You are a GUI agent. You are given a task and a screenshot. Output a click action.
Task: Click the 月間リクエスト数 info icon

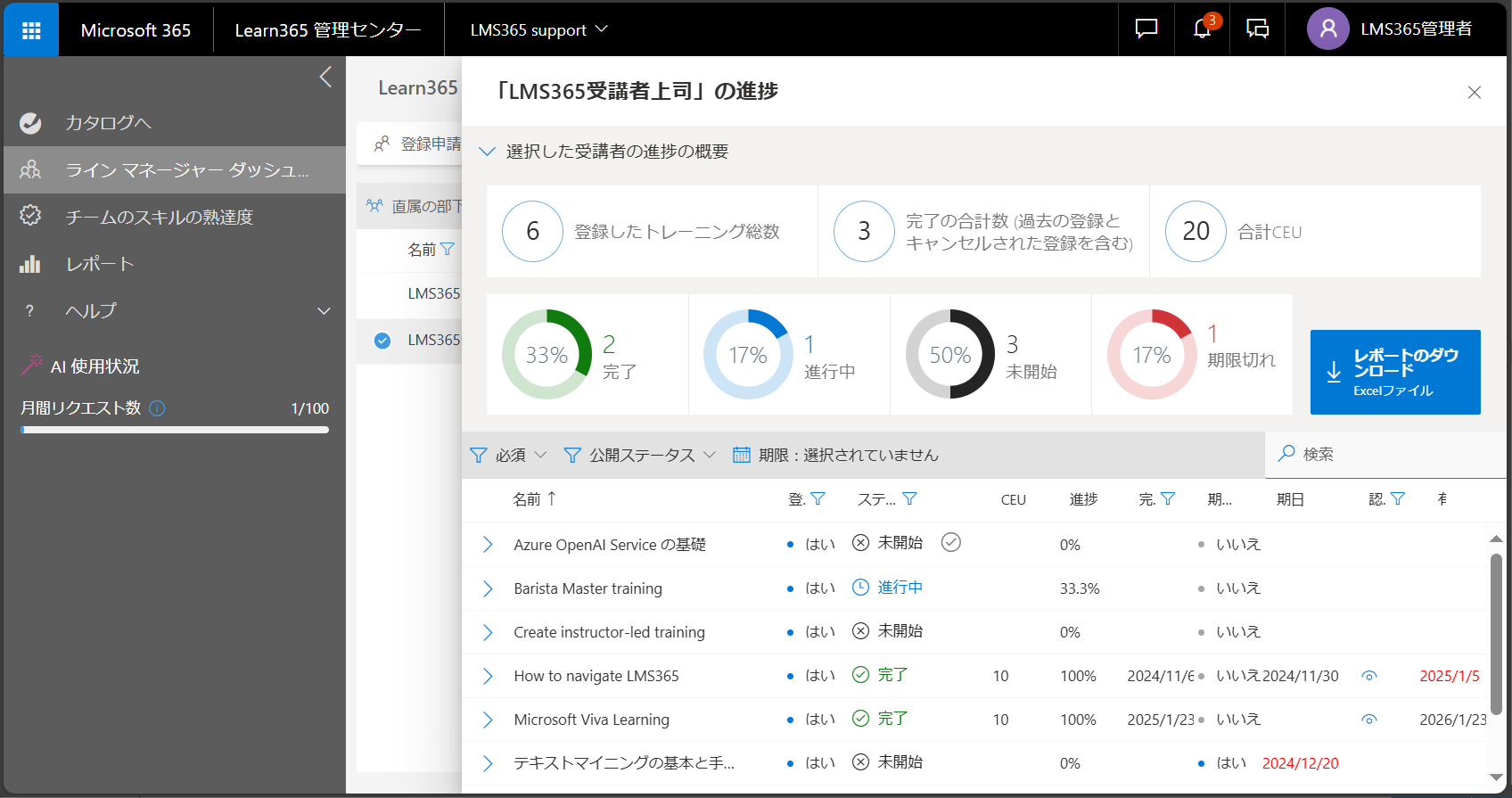point(157,408)
